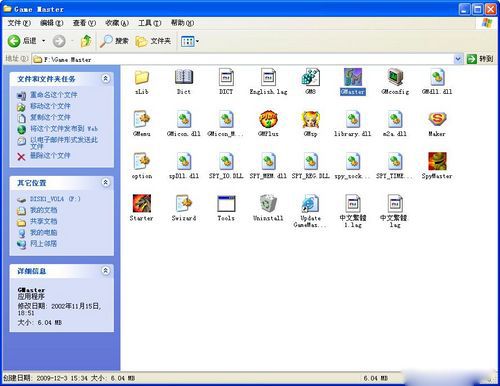Select the Swizard icon
500x386 pixels.
tap(184, 203)
